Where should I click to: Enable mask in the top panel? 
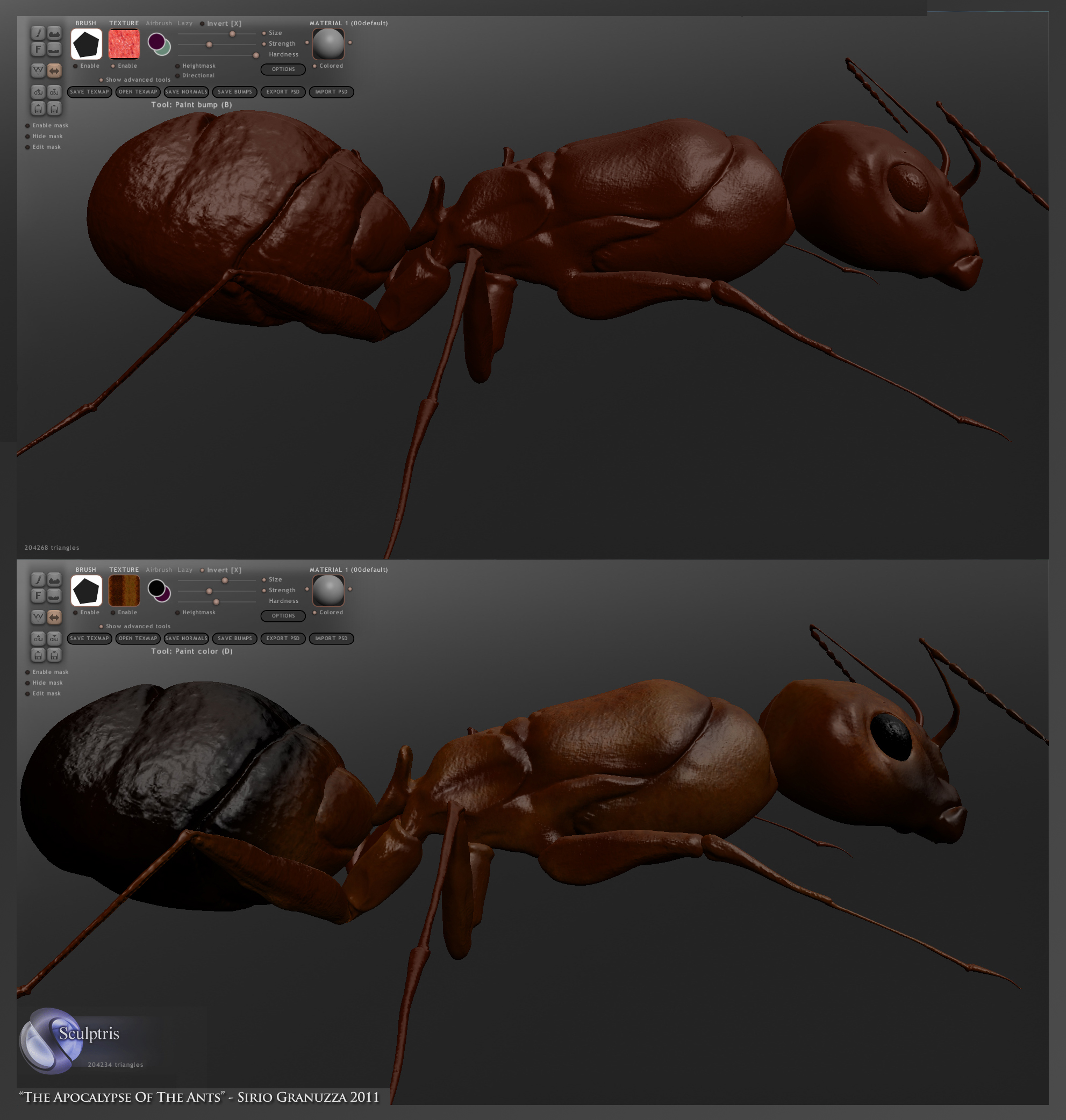point(27,126)
